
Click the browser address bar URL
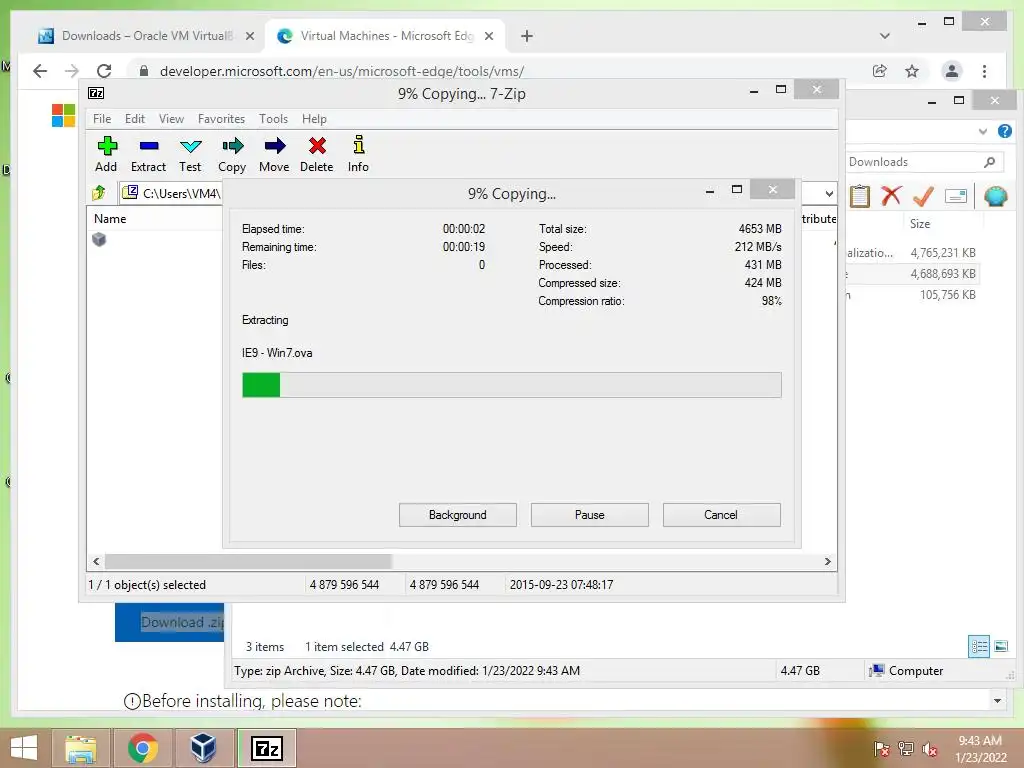pyautogui.click(x=342, y=71)
